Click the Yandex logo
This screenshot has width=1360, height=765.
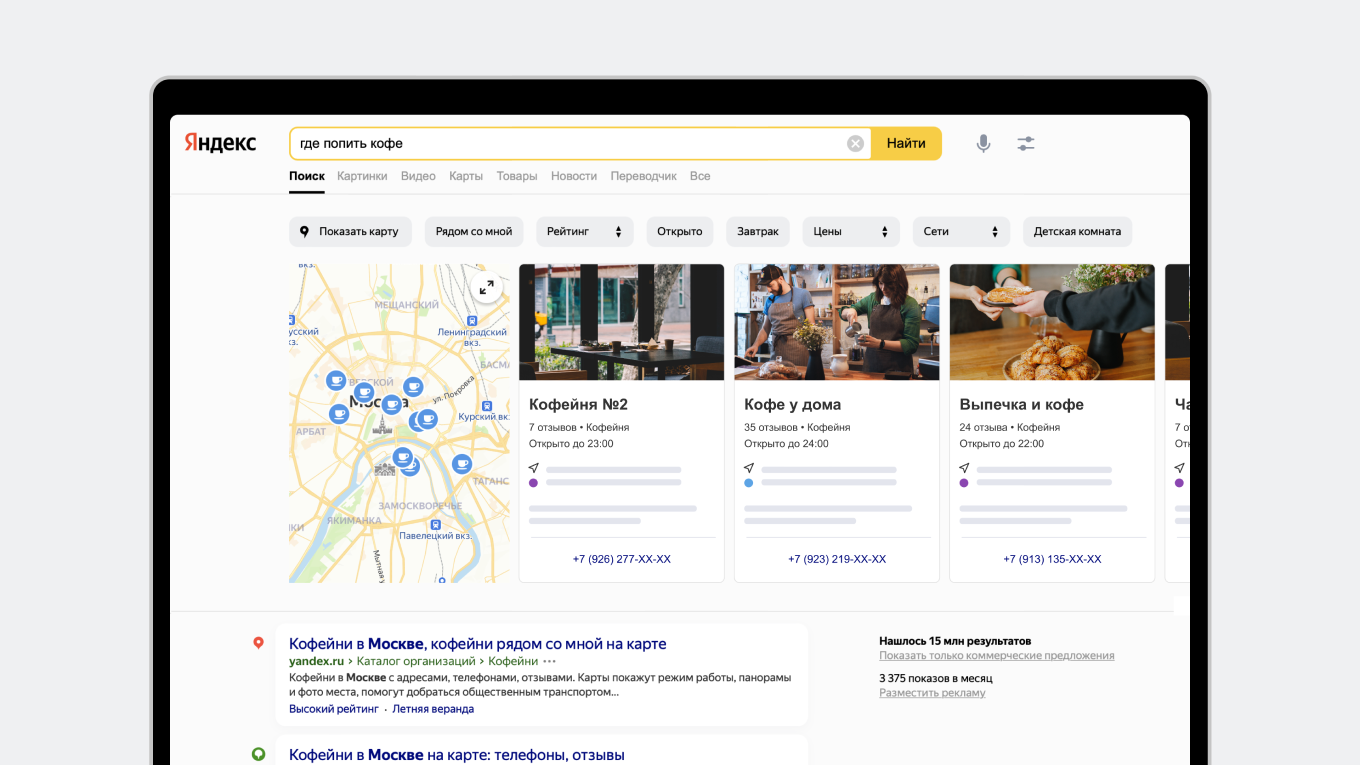pos(220,143)
